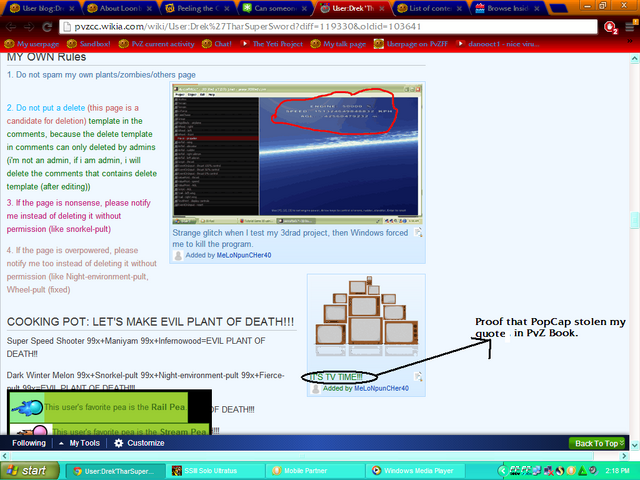Open the 'Stream Pea' link in the userbox
The height and width of the screenshot is (480, 640).
pos(183,431)
